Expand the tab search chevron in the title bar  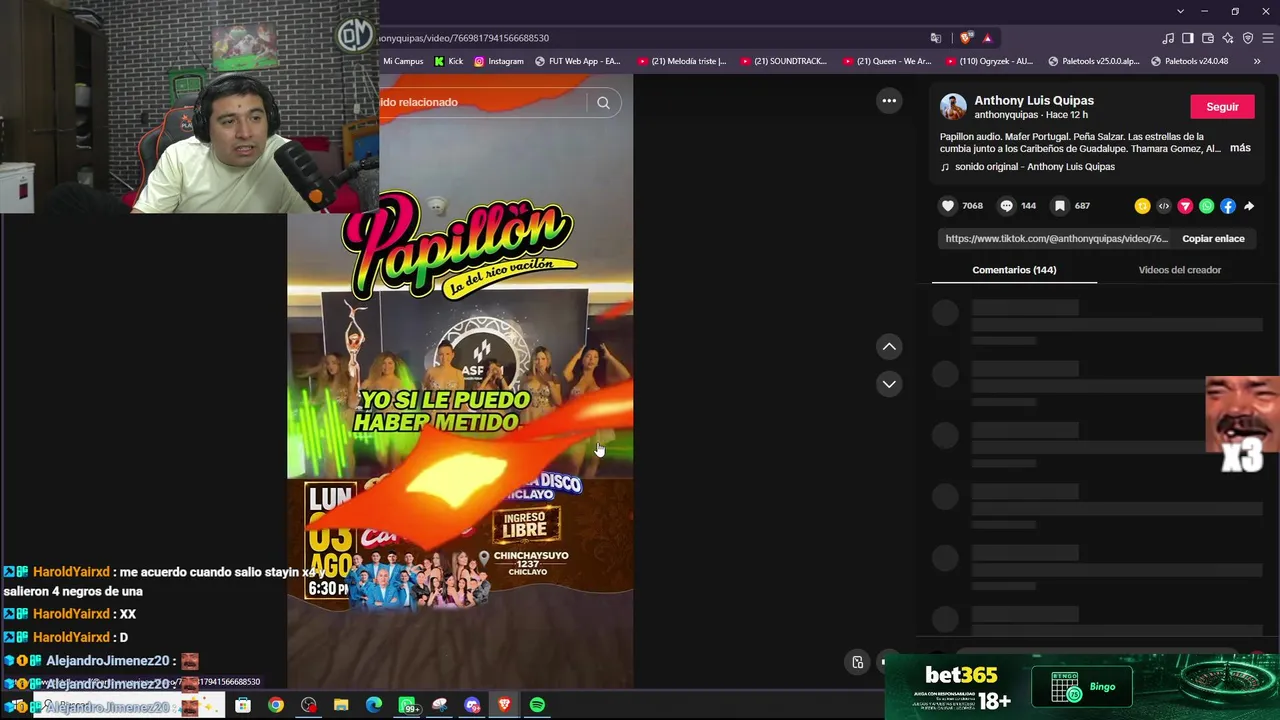tap(1180, 11)
